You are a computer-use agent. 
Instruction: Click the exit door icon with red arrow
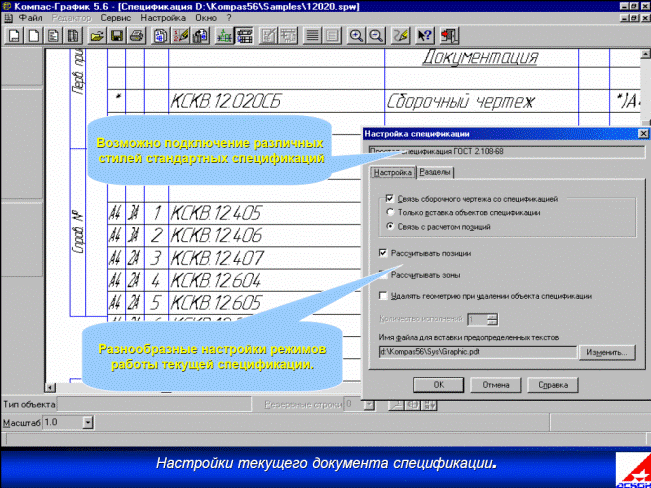tap(449, 36)
